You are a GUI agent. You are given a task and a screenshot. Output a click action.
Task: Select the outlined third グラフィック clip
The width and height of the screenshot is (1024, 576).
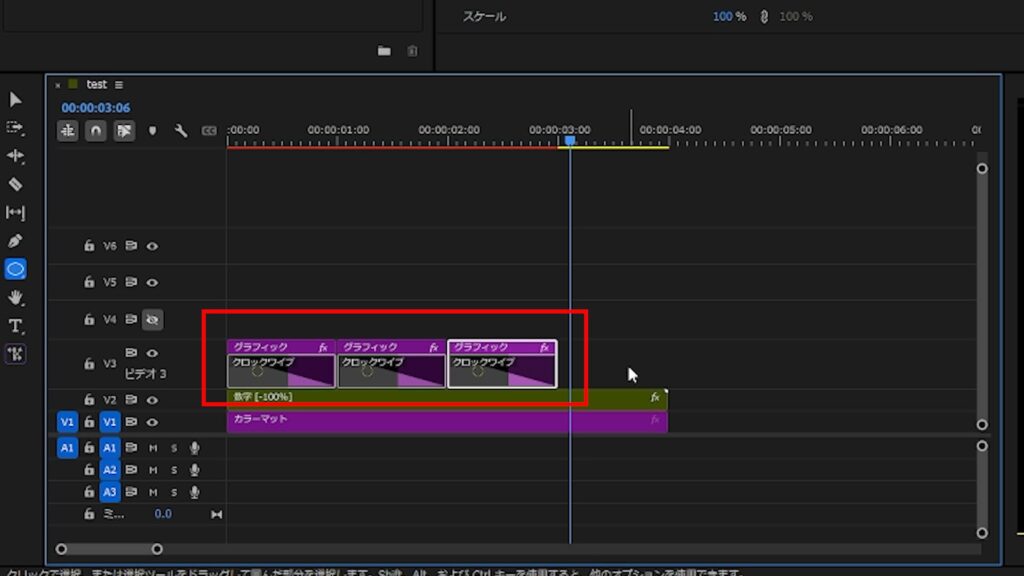(x=502, y=364)
